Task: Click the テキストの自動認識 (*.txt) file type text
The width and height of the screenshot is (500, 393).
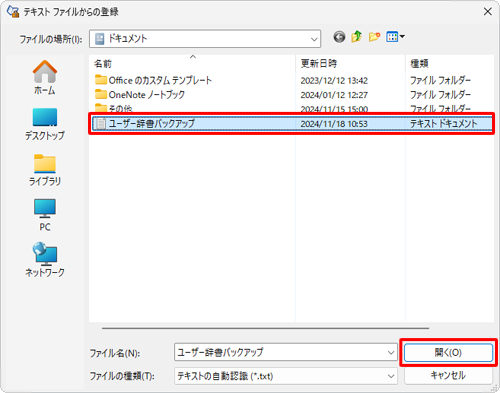Action: (225, 376)
